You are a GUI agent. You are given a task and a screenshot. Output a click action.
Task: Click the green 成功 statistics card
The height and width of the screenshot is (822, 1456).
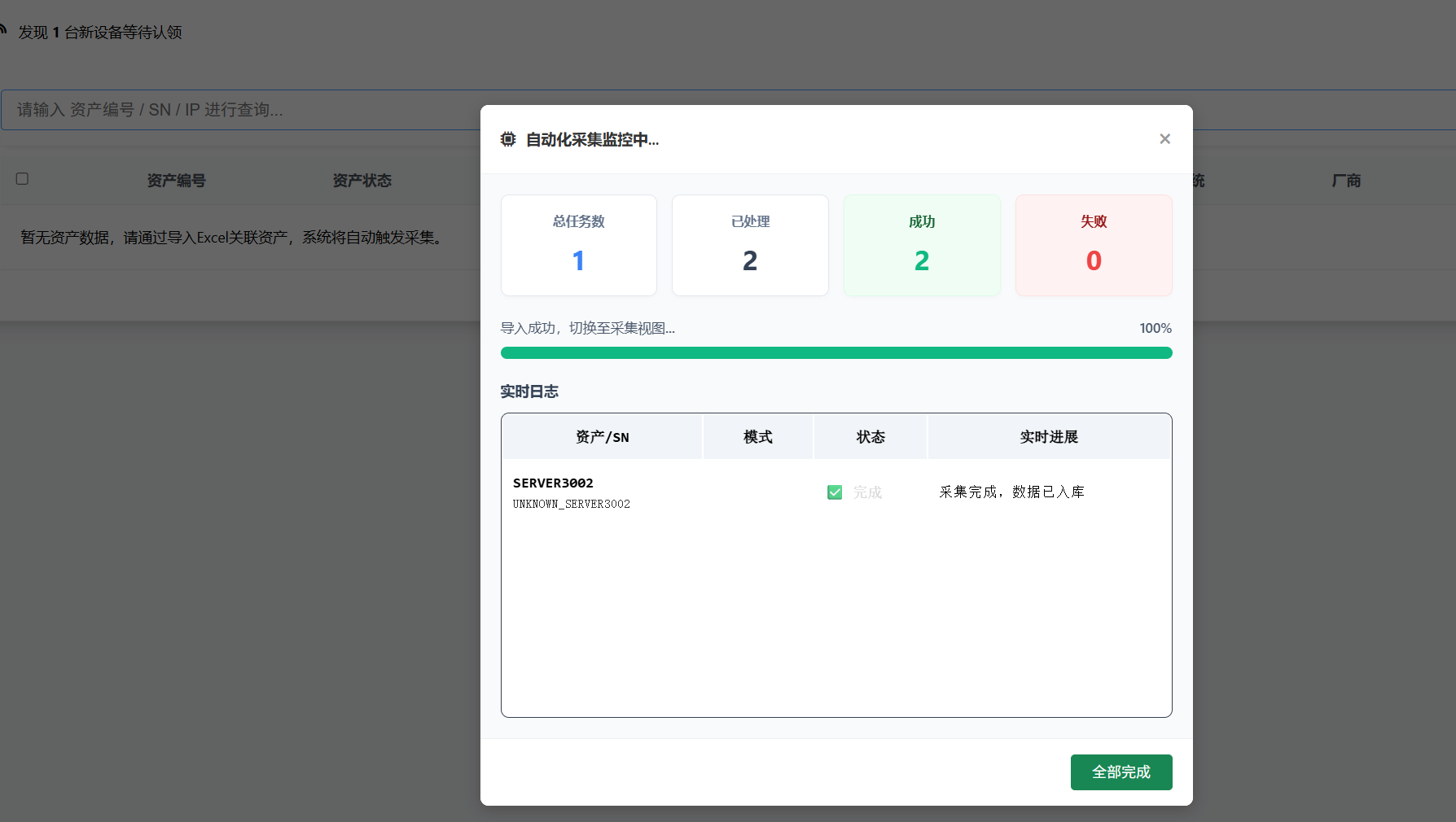click(x=922, y=245)
